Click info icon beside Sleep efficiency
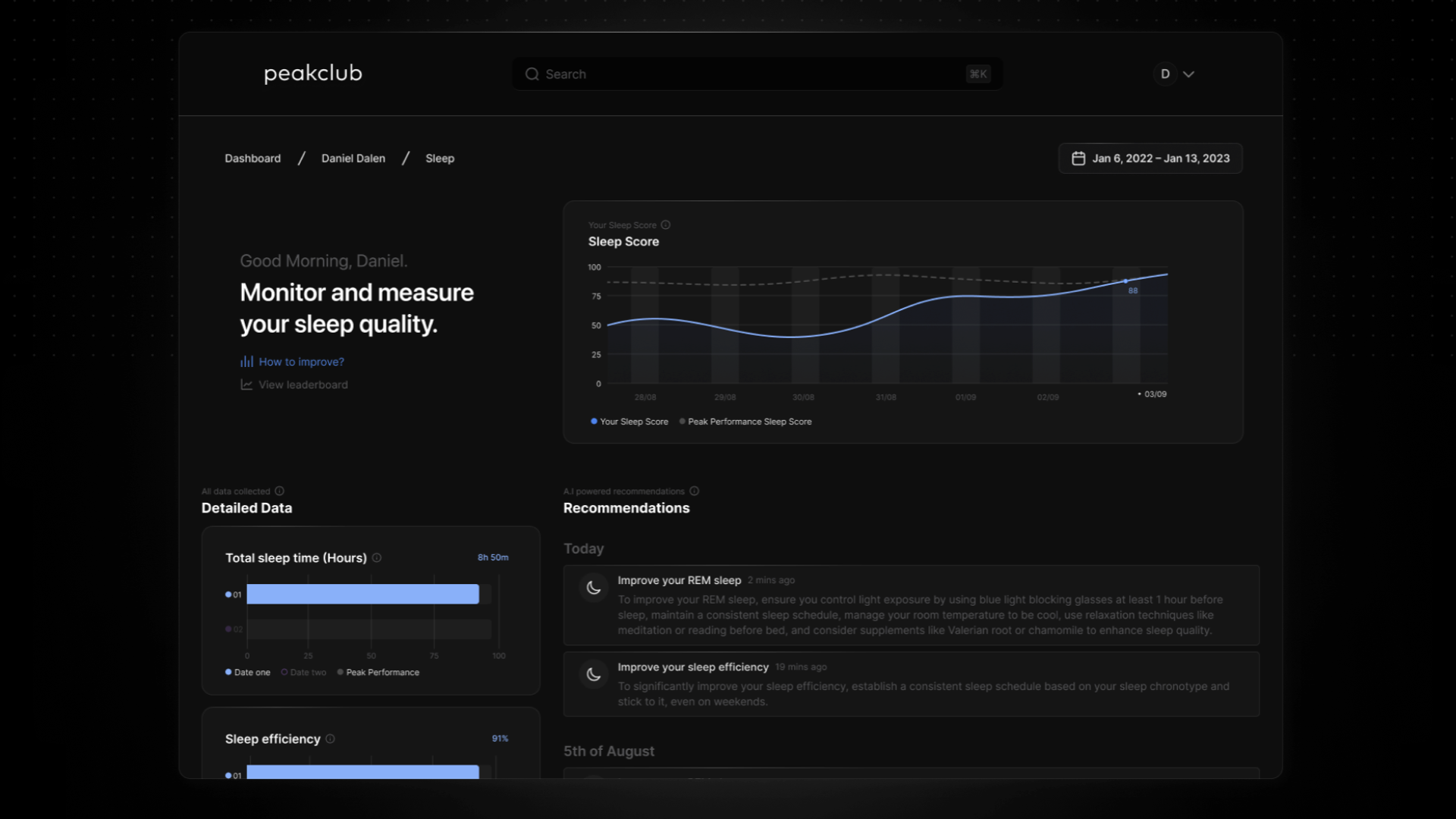 pos(330,739)
